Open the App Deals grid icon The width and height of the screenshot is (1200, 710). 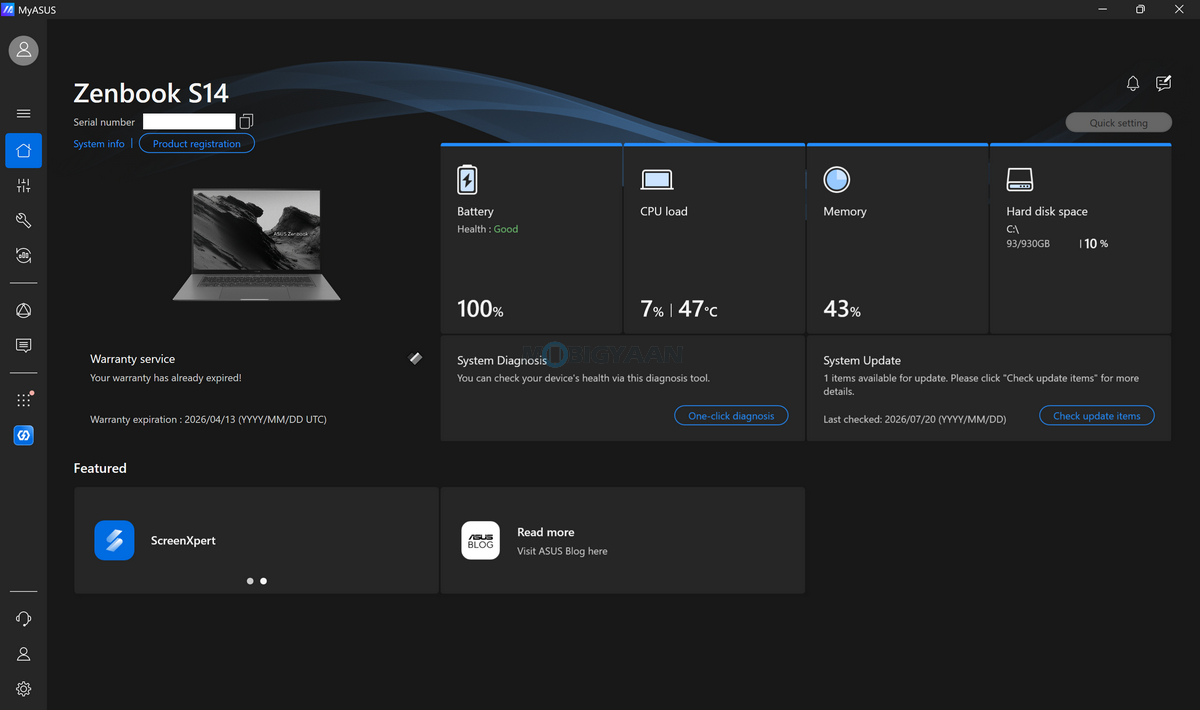coord(24,400)
